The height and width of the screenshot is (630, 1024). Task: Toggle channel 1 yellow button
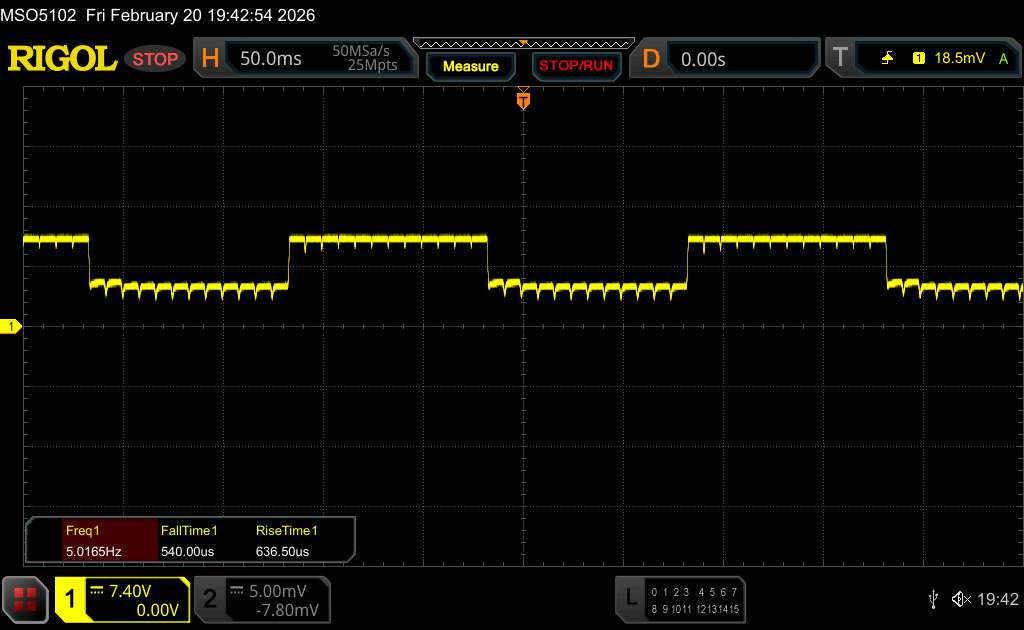click(71, 599)
